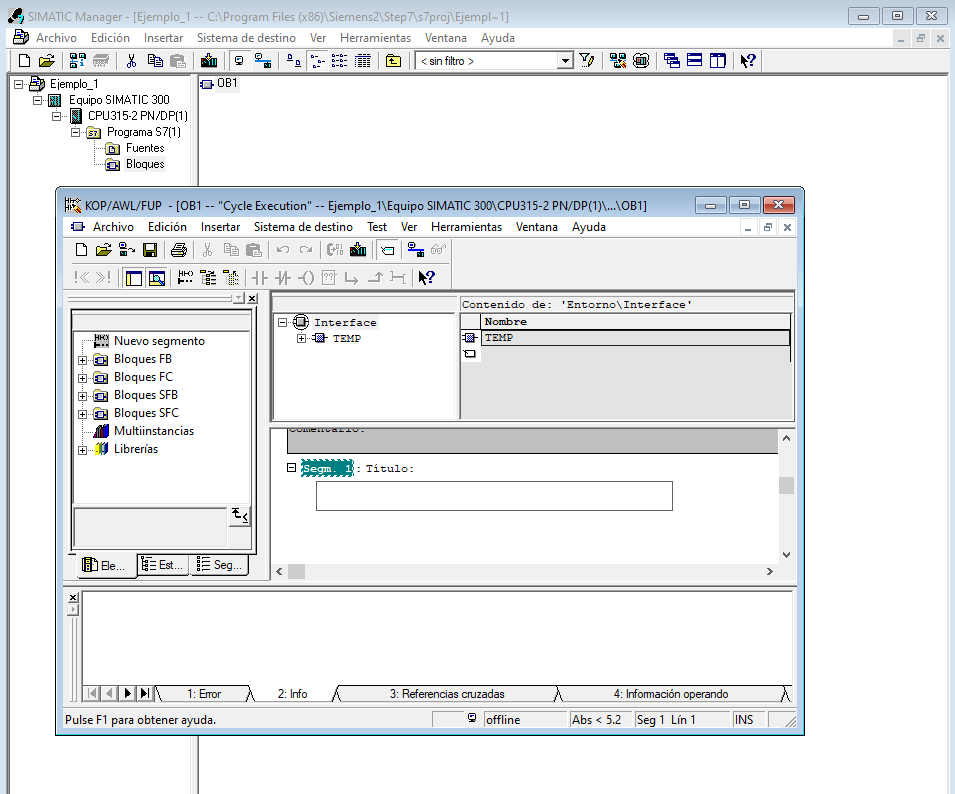955x794 pixels.
Task: Click New block icon in KOP/AWL/FUP toolbar
Action: tap(81, 250)
